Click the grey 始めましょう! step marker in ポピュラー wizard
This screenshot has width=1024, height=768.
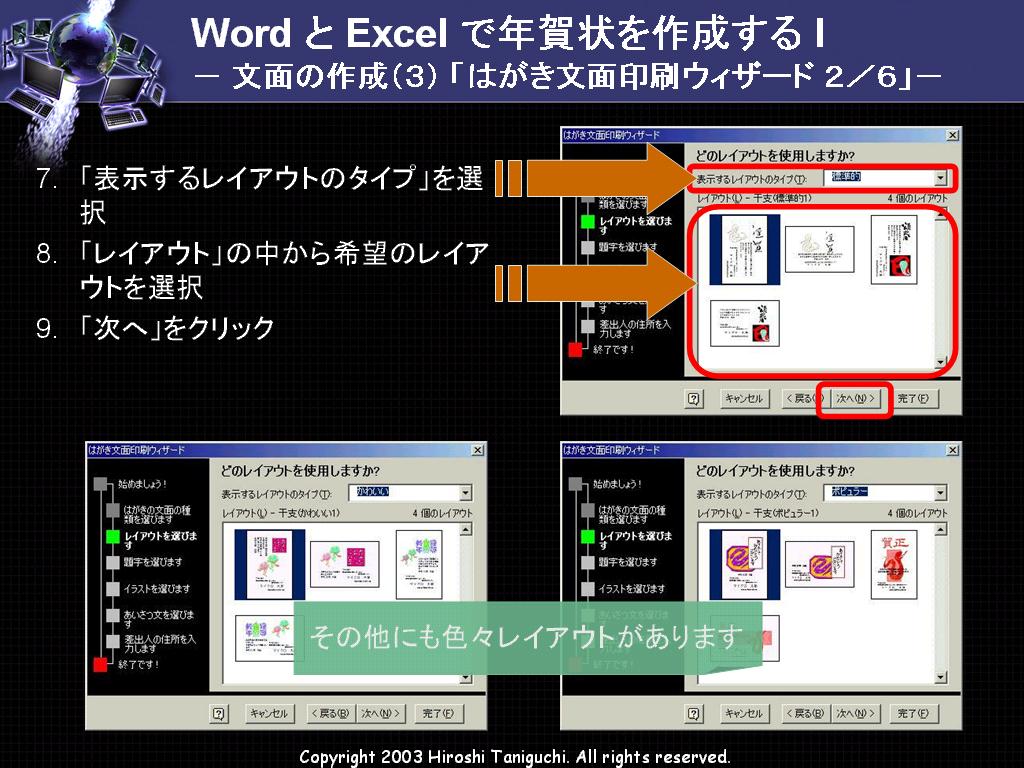click(x=575, y=484)
